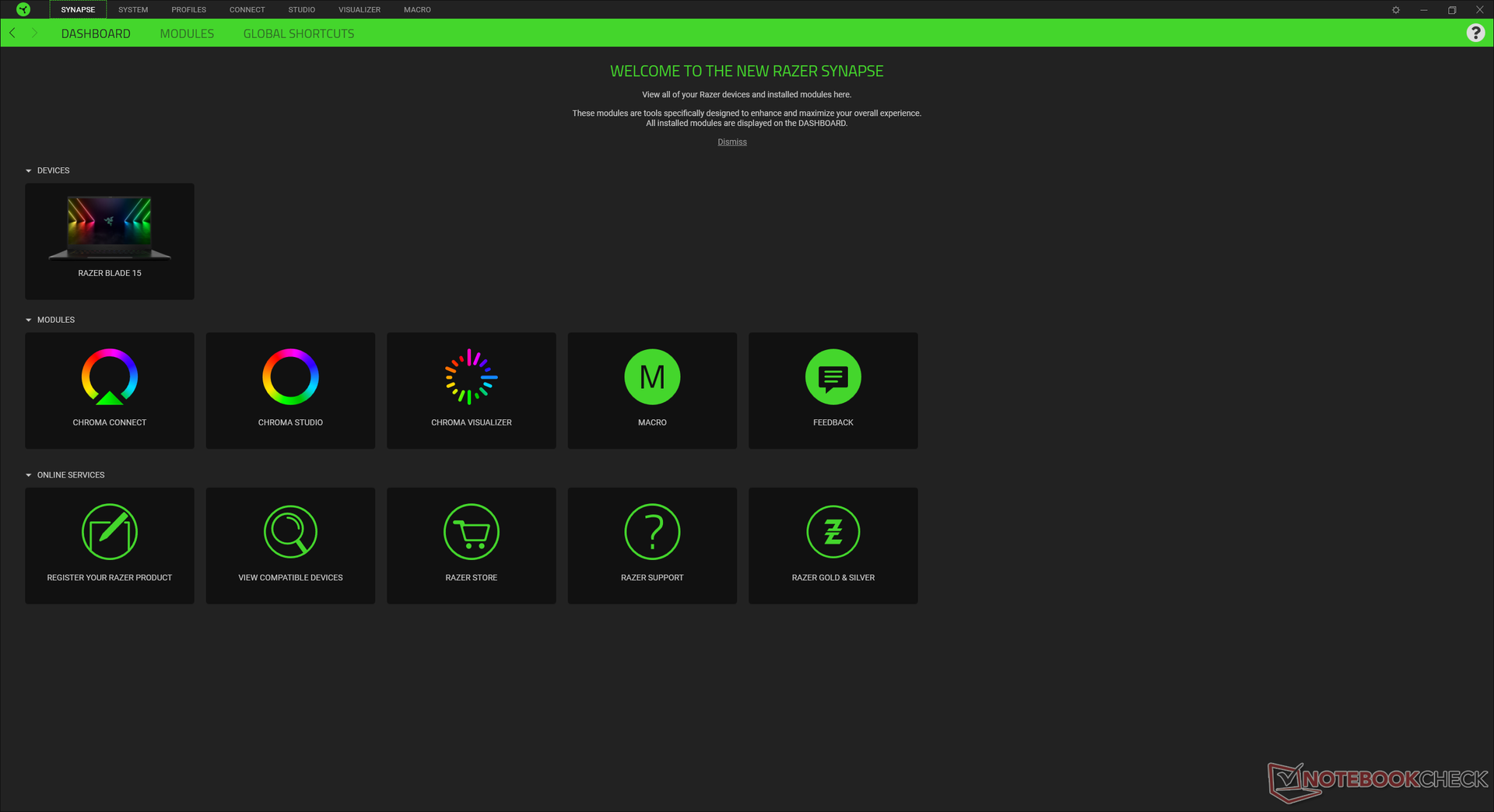Select the Dashboard subtab
The height and width of the screenshot is (812, 1494).
[96, 33]
